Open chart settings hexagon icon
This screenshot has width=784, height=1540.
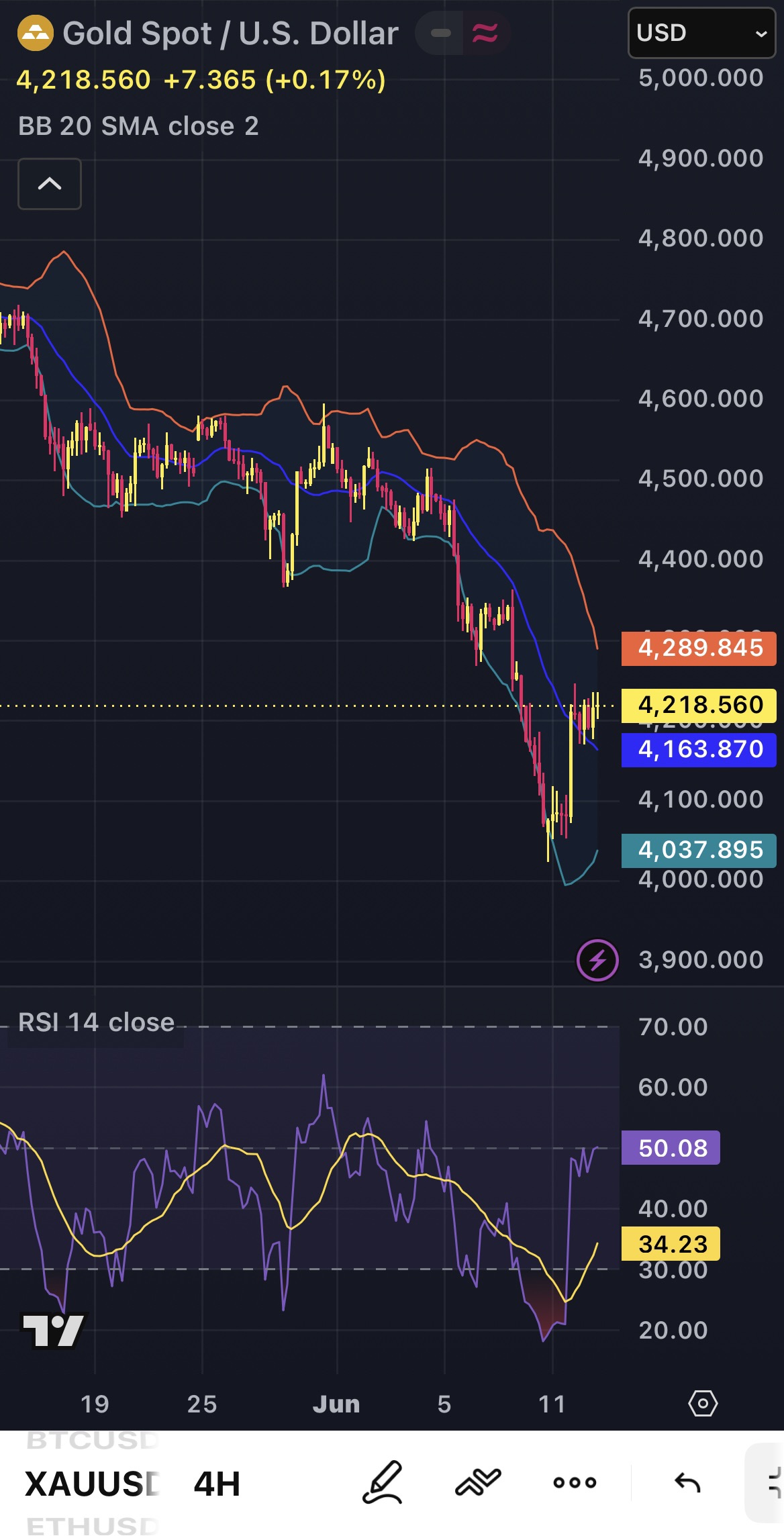pos(703,1403)
